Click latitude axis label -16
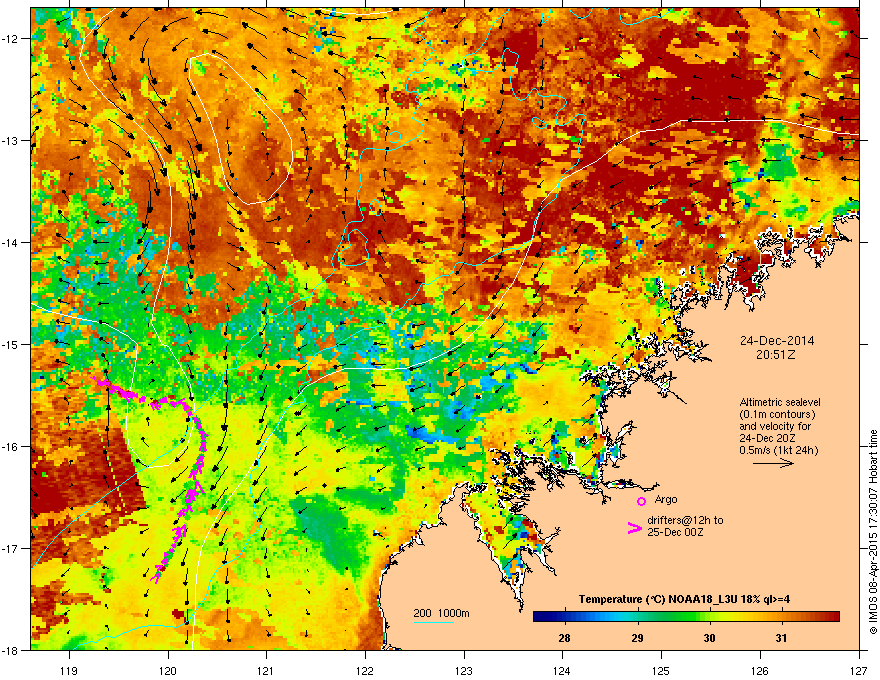 [11, 447]
